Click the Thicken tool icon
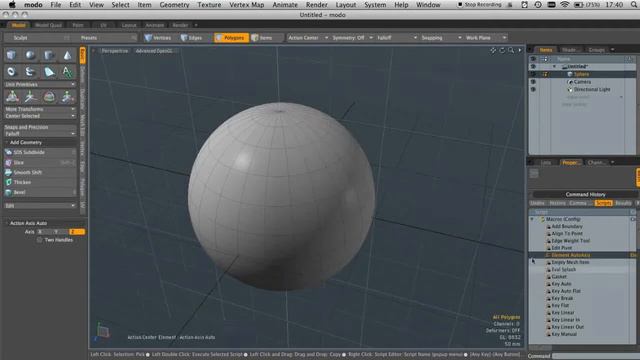The image size is (640, 360). (8, 182)
